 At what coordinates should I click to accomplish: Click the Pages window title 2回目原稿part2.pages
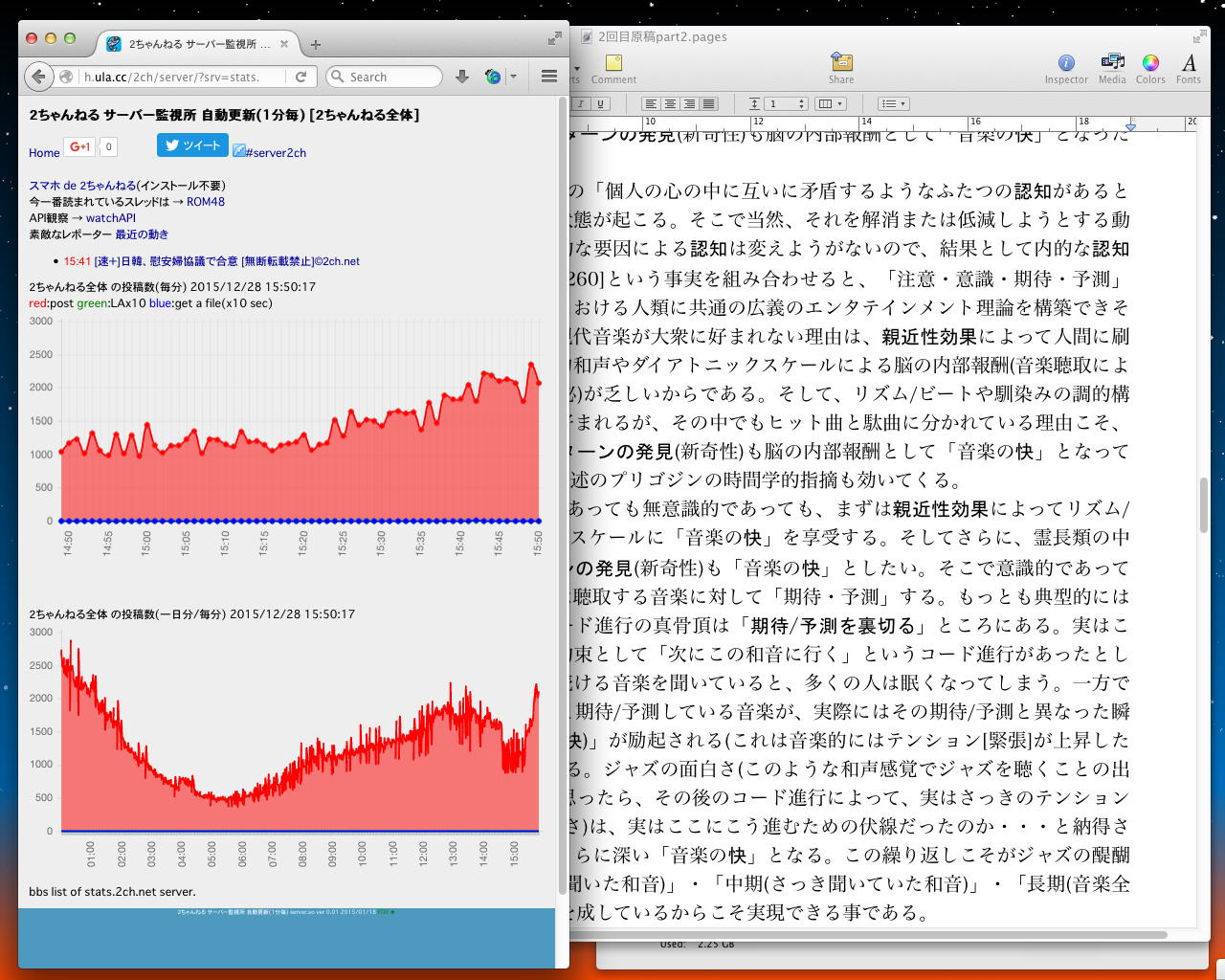point(662,37)
